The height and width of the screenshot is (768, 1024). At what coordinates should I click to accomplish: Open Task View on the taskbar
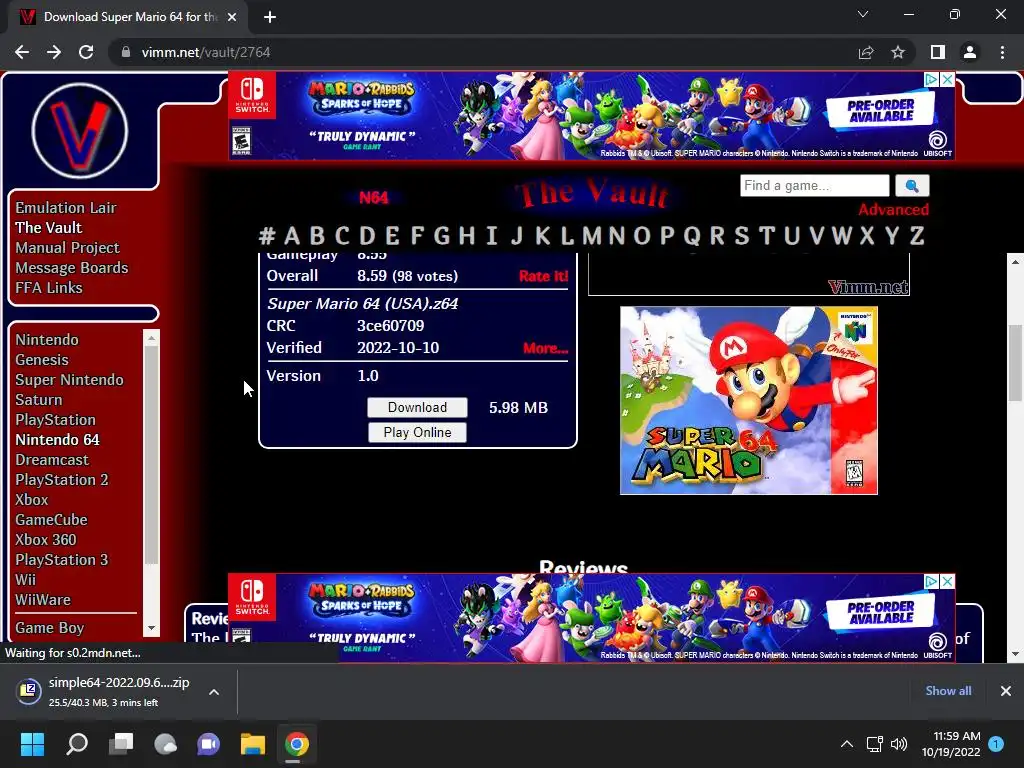pyautogui.click(x=121, y=744)
